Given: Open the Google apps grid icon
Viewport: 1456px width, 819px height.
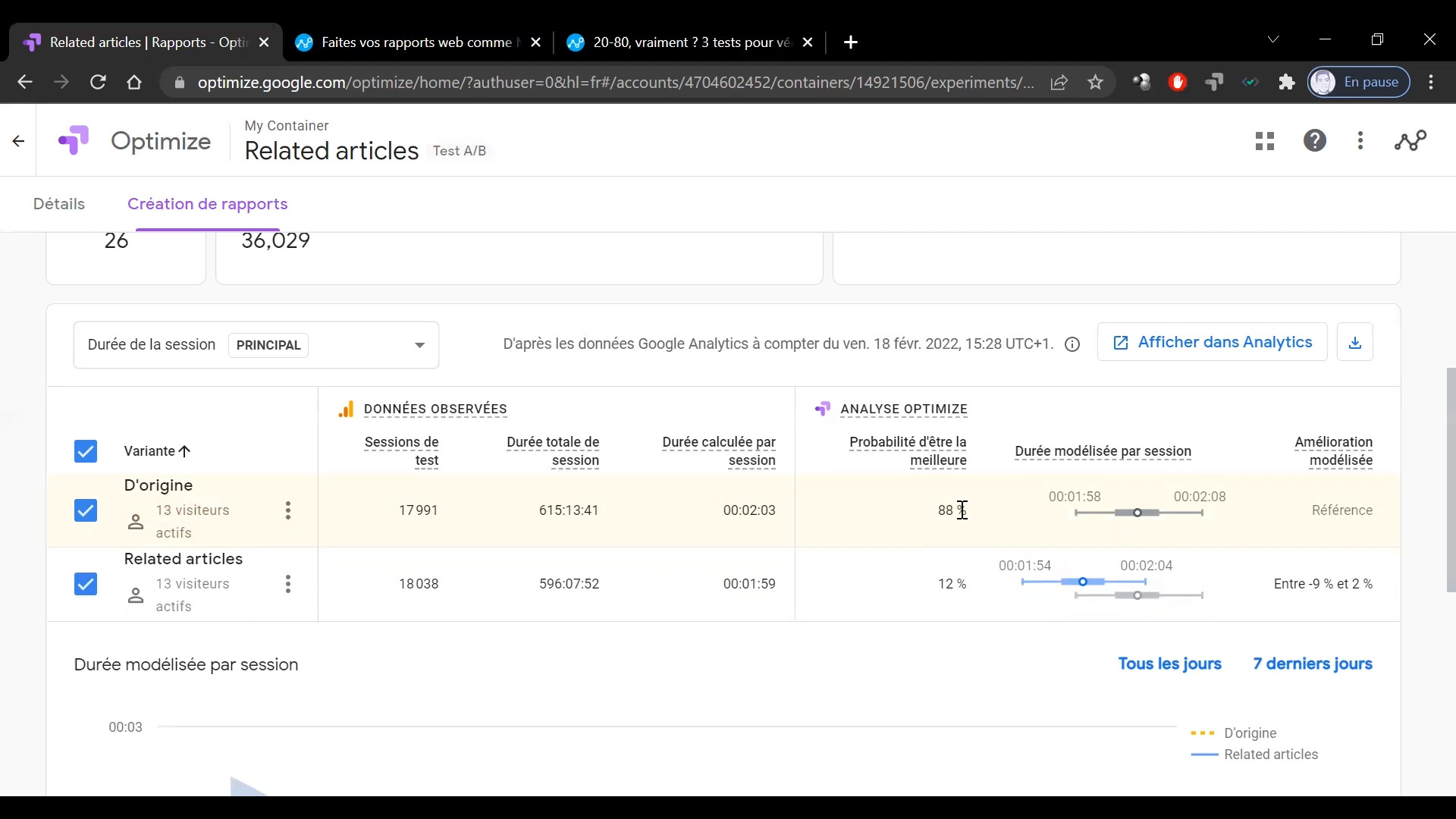Looking at the screenshot, I should point(1265,141).
